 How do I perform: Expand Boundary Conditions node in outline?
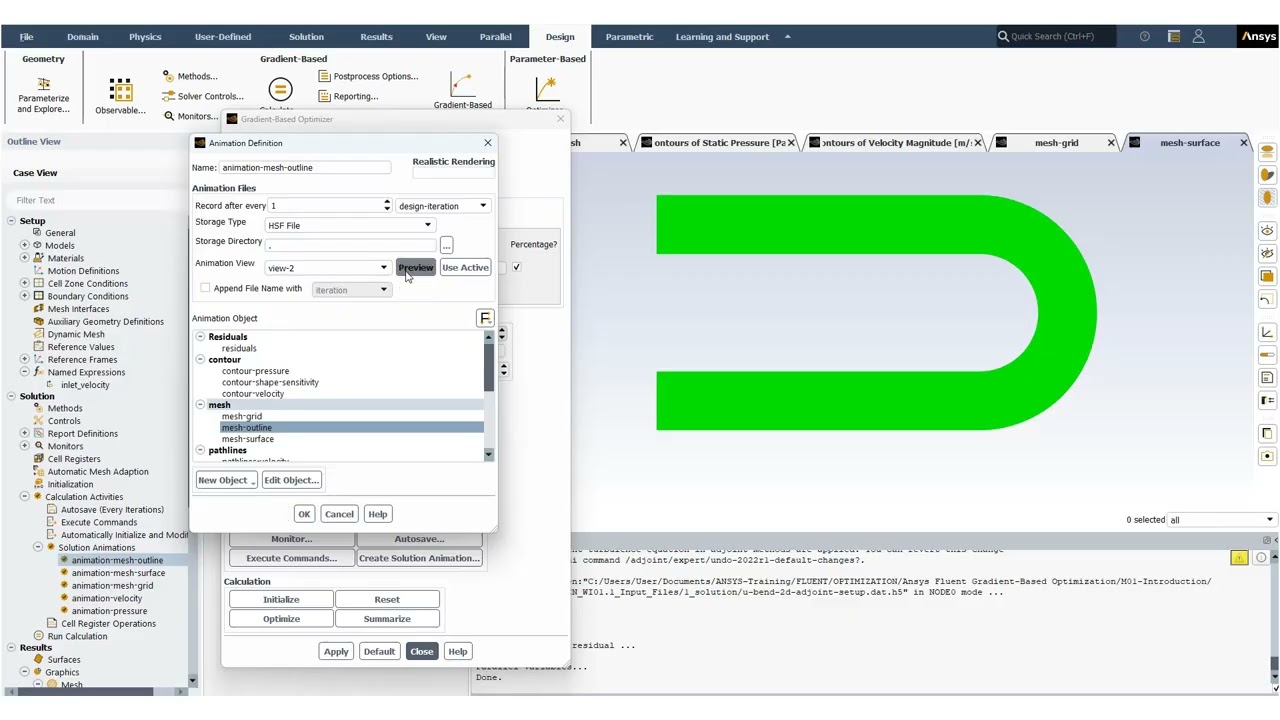coord(25,296)
